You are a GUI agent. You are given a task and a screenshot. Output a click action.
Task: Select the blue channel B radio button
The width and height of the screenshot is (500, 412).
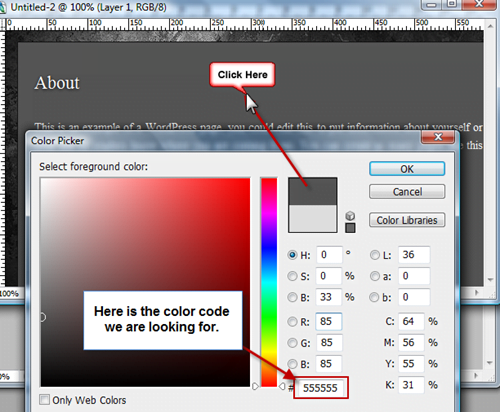(292, 364)
